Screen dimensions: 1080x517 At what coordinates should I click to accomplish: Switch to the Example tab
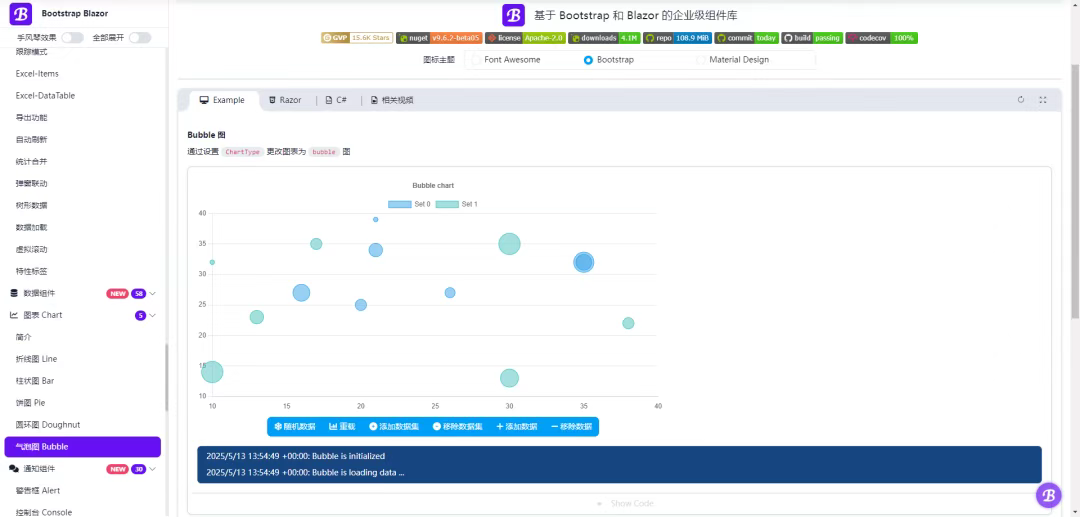coord(222,100)
